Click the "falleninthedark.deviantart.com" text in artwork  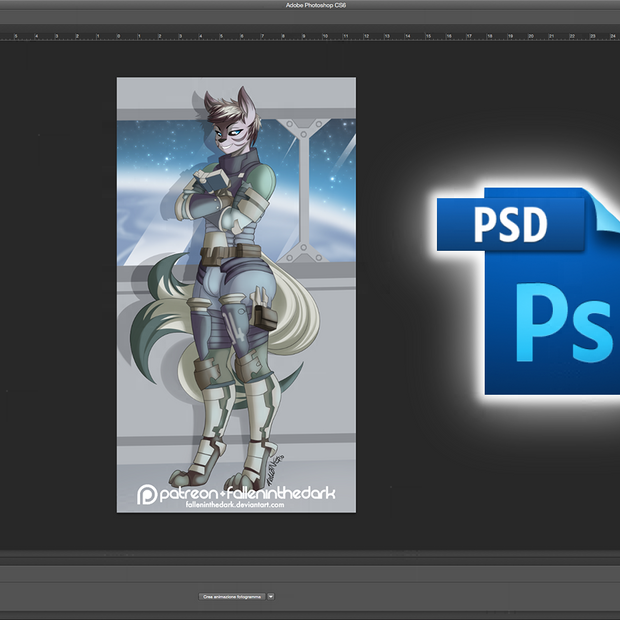(235, 505)
